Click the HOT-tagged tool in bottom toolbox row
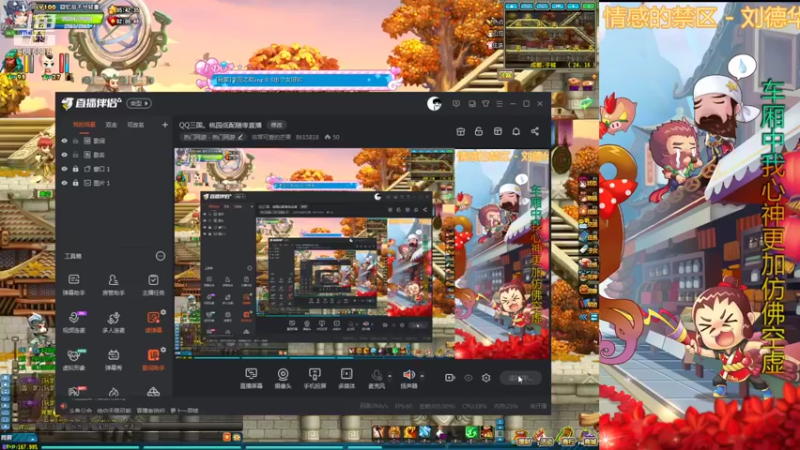 pyautogui.click(x=74, y=391)
